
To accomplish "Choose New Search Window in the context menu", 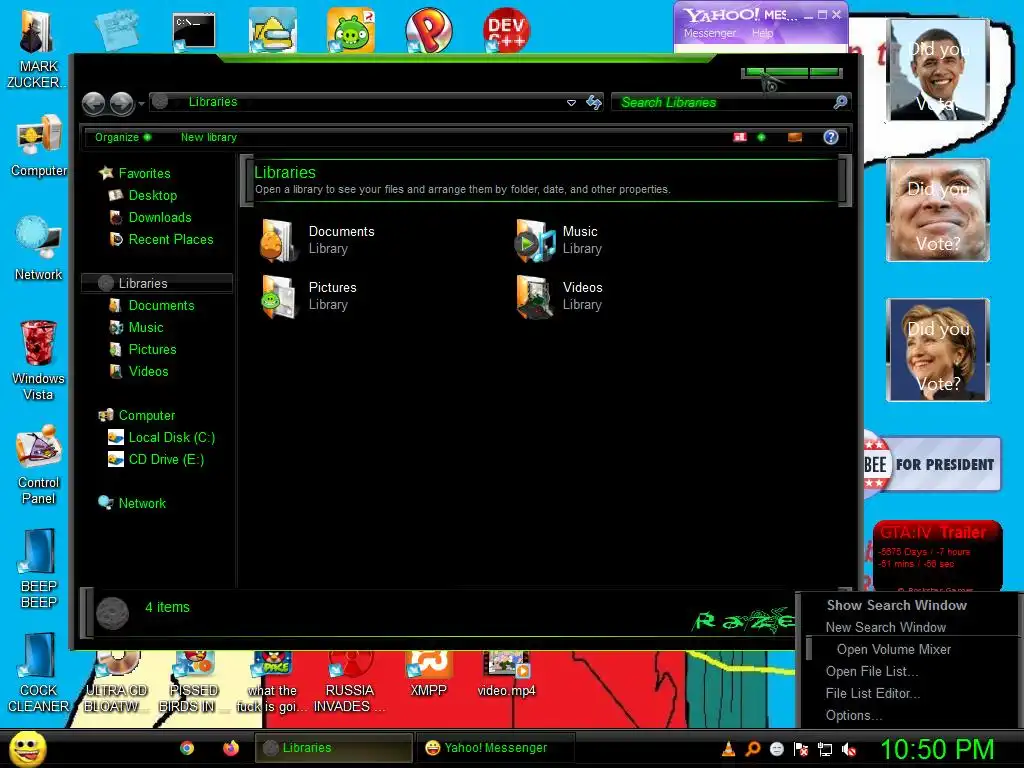I will [886, 628].
